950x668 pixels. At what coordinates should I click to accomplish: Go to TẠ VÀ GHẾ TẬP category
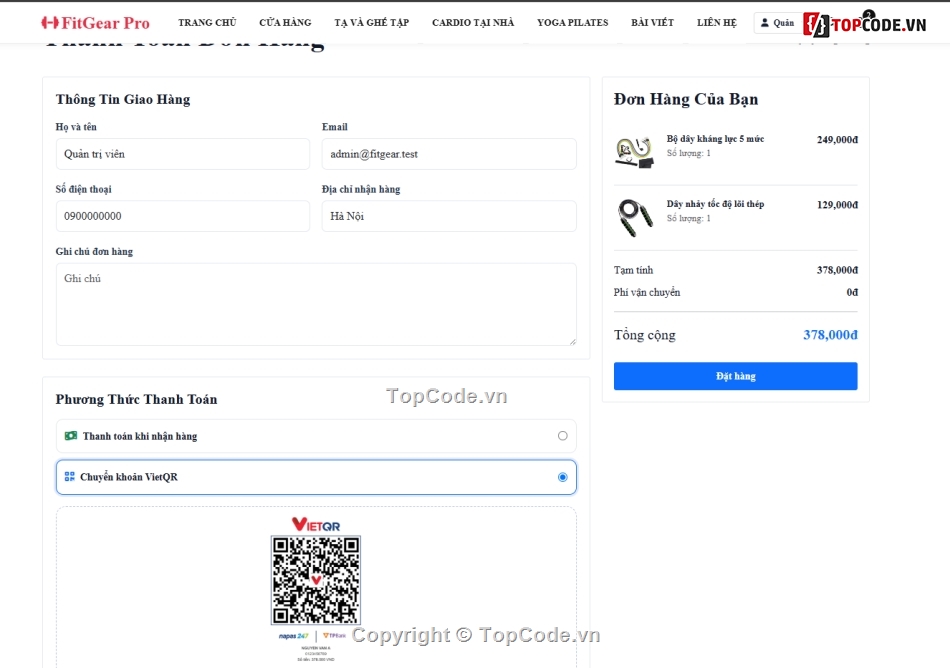pos(371,22)
